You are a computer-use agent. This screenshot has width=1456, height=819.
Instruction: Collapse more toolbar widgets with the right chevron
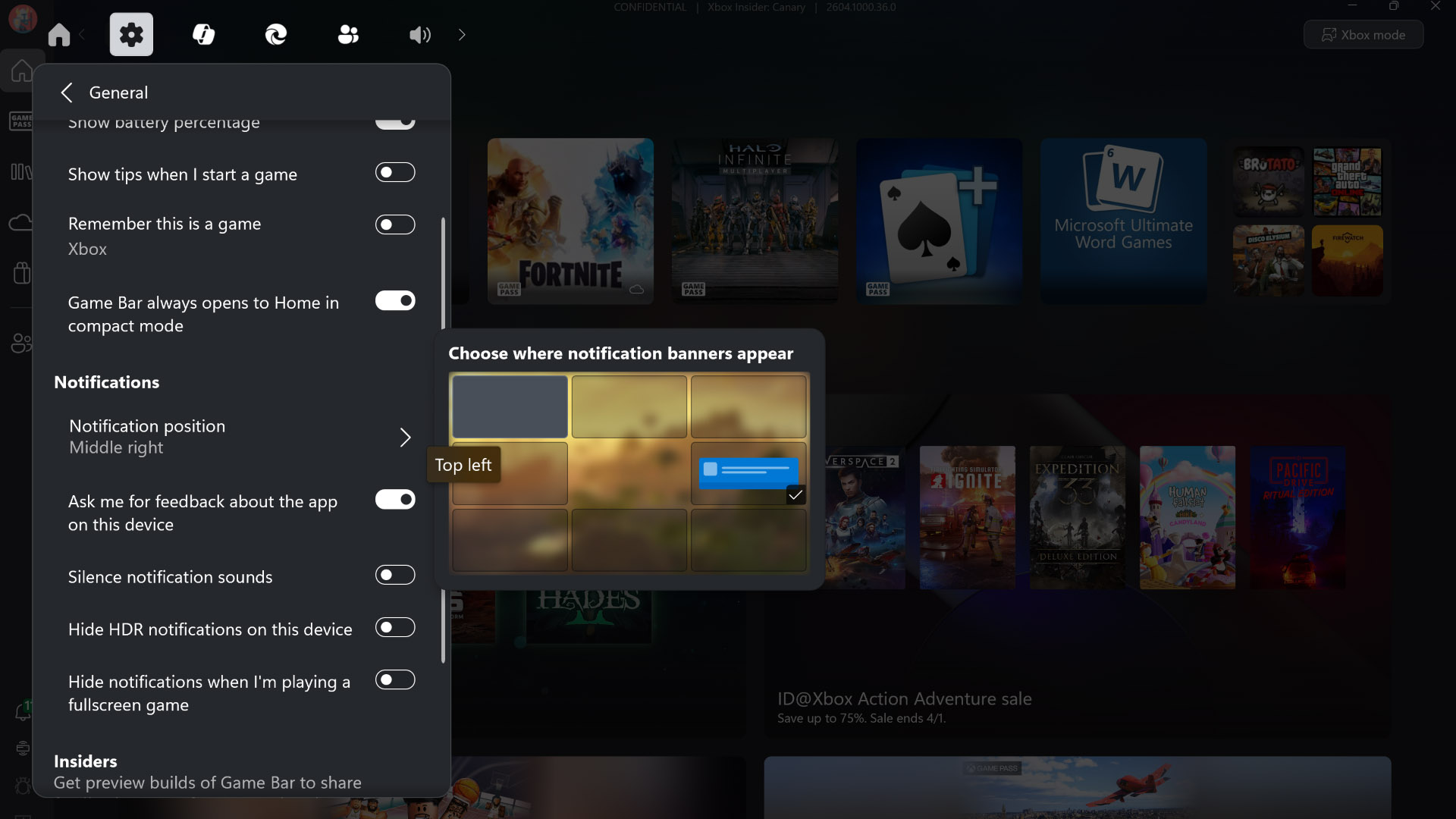[x=461, y=34]
